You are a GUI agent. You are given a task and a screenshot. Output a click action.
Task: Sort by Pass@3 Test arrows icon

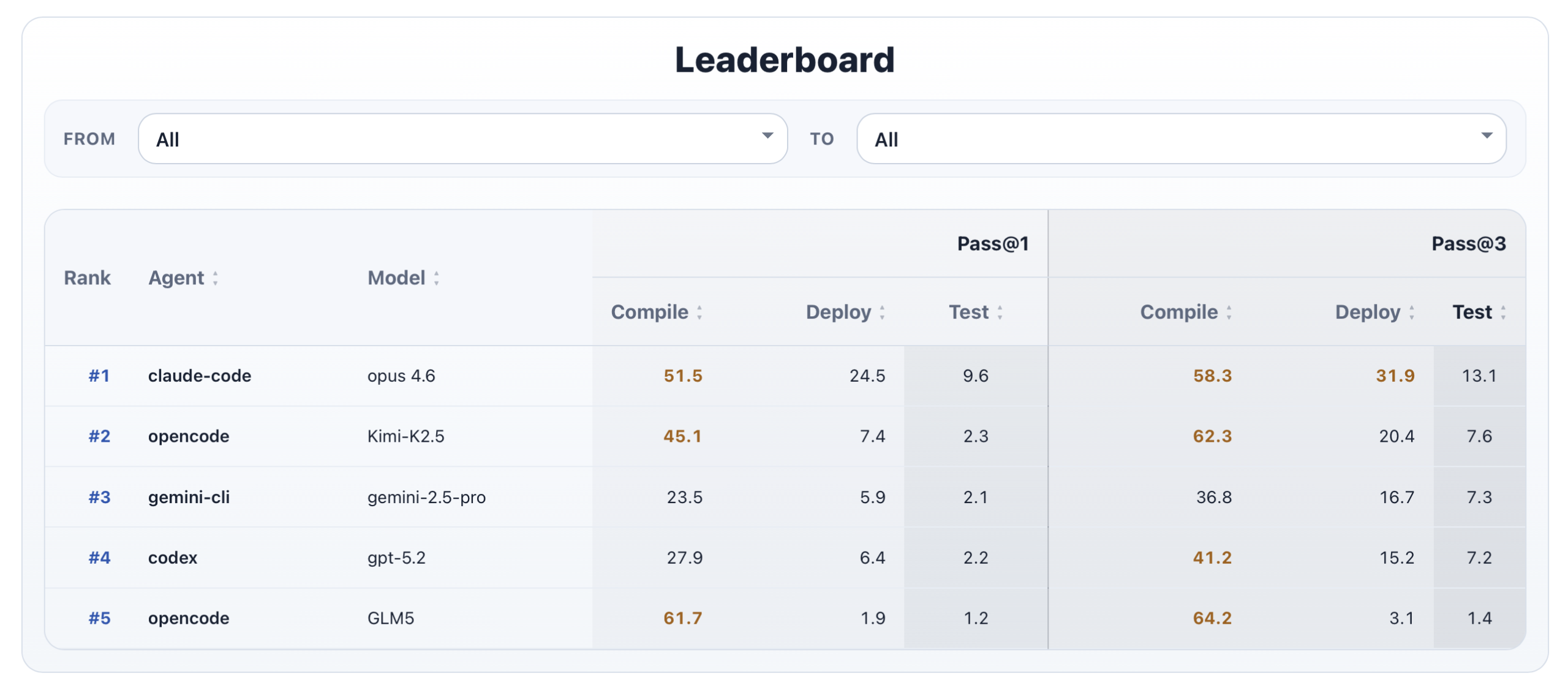[x=1503, y=313]
